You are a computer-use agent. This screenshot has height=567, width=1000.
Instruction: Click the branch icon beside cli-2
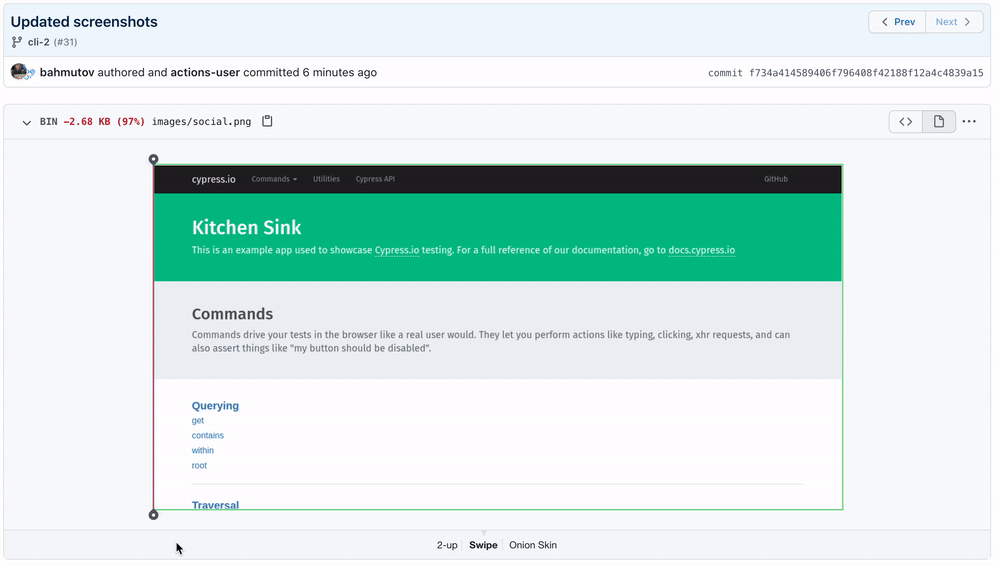pos(17,42)
